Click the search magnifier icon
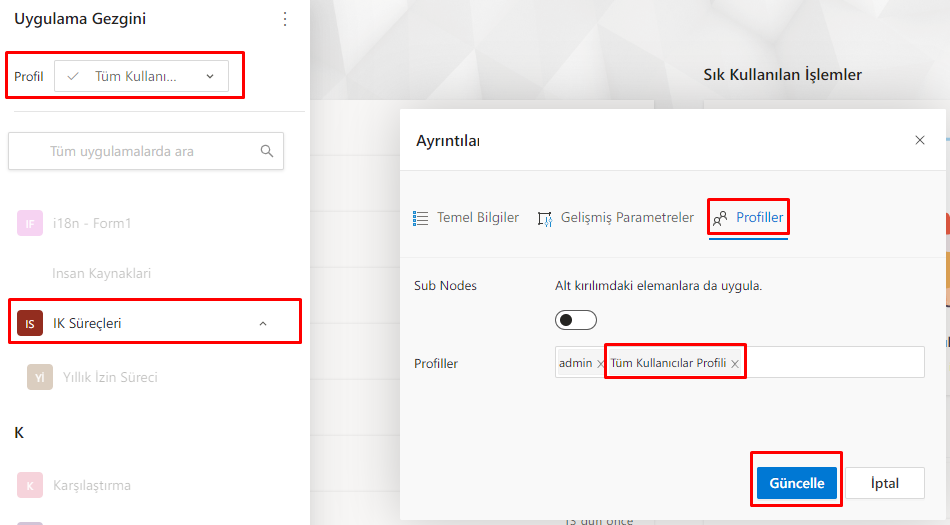This screenshot has width=950, height=525. [x=267, y=151]
